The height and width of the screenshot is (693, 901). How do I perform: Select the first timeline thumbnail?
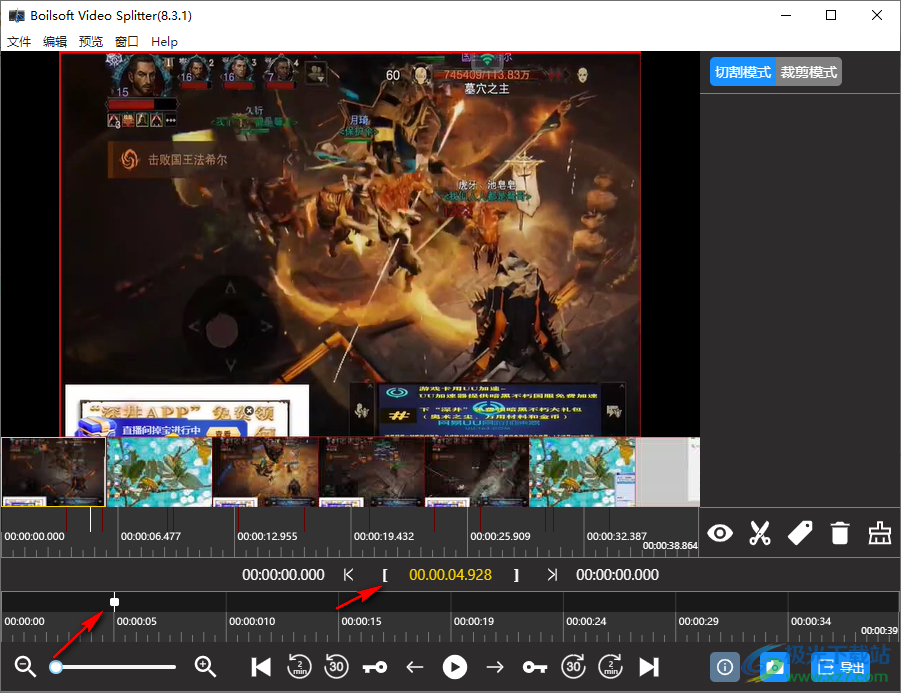[x=53, y=472]
